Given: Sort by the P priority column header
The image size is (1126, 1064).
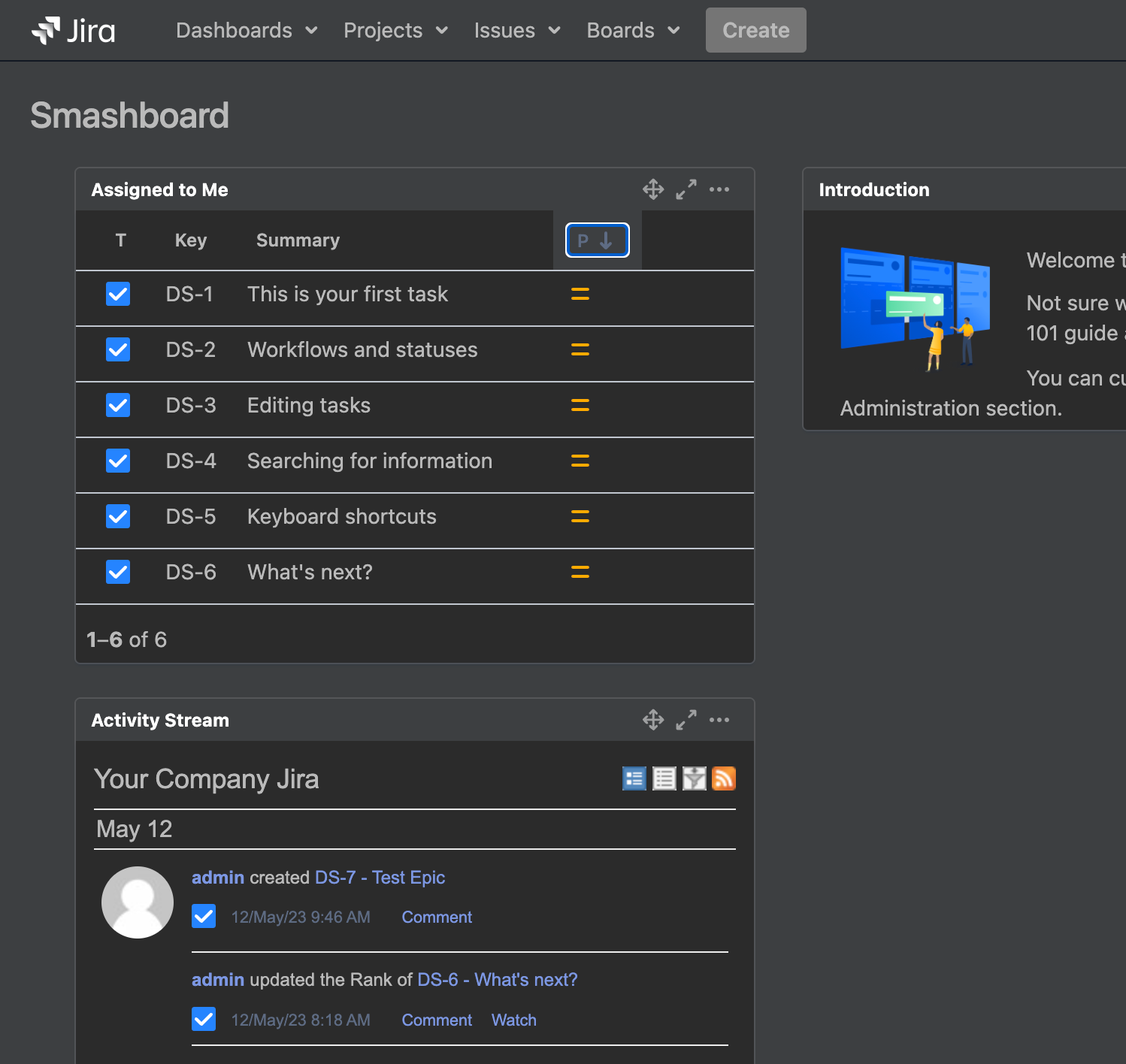Looking at the screenshot, I should 597,240.
